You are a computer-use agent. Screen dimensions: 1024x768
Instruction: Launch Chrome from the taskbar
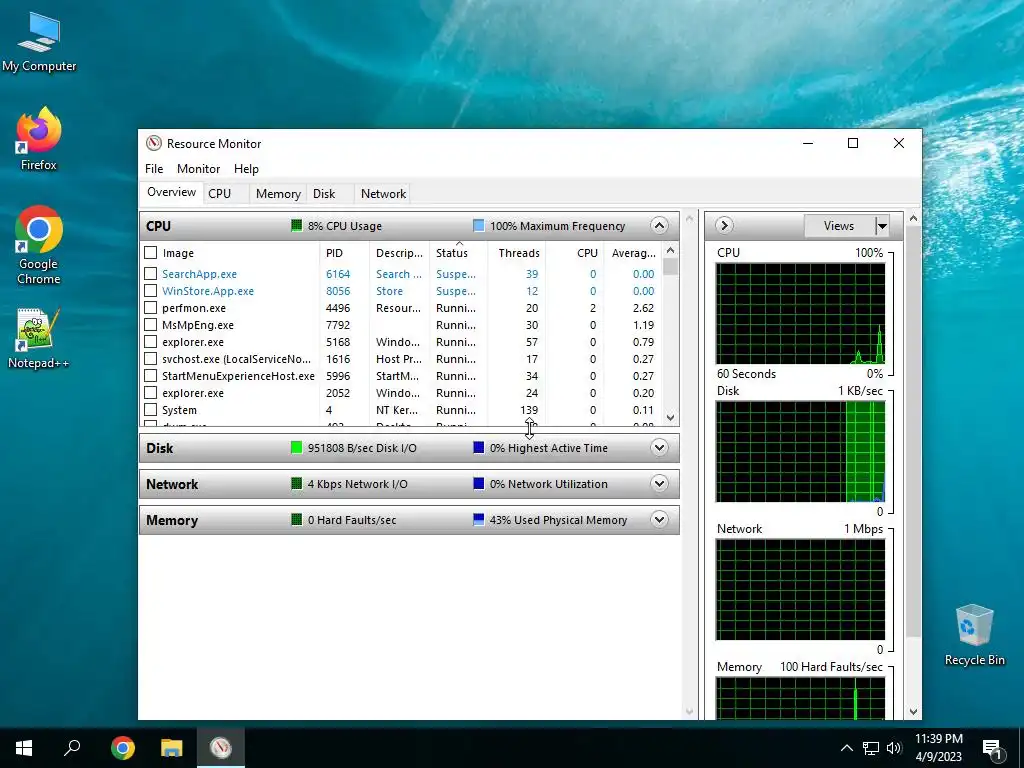pyautogui.click(x=123, y=748)
